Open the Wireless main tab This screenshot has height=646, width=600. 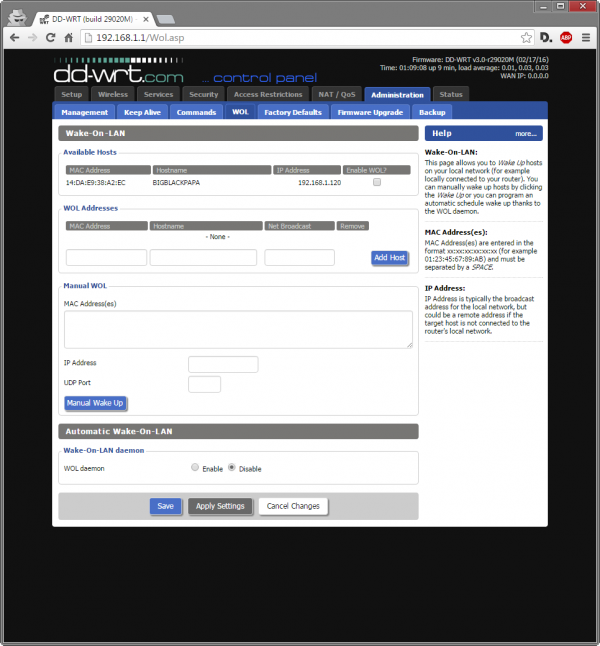point(113,94)
